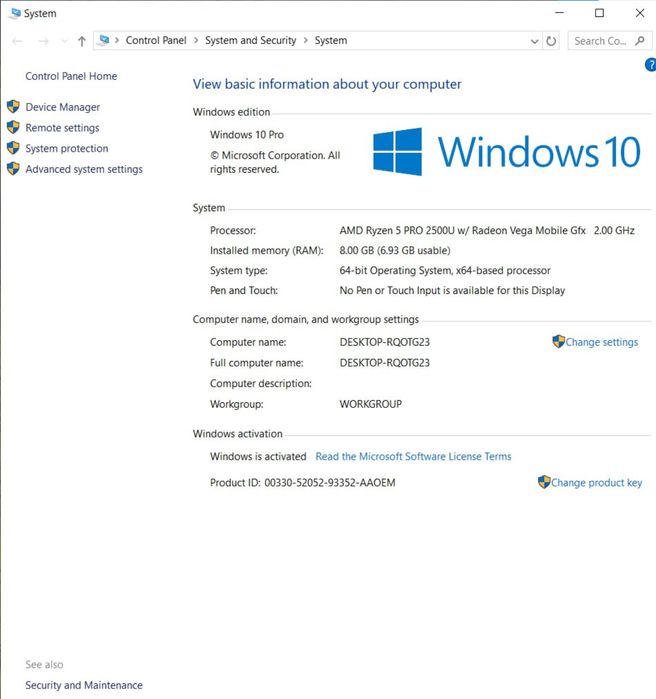Click the computer icon in the address bar
Viewport: 656px width, 699px height.
(x=104, y=40)
